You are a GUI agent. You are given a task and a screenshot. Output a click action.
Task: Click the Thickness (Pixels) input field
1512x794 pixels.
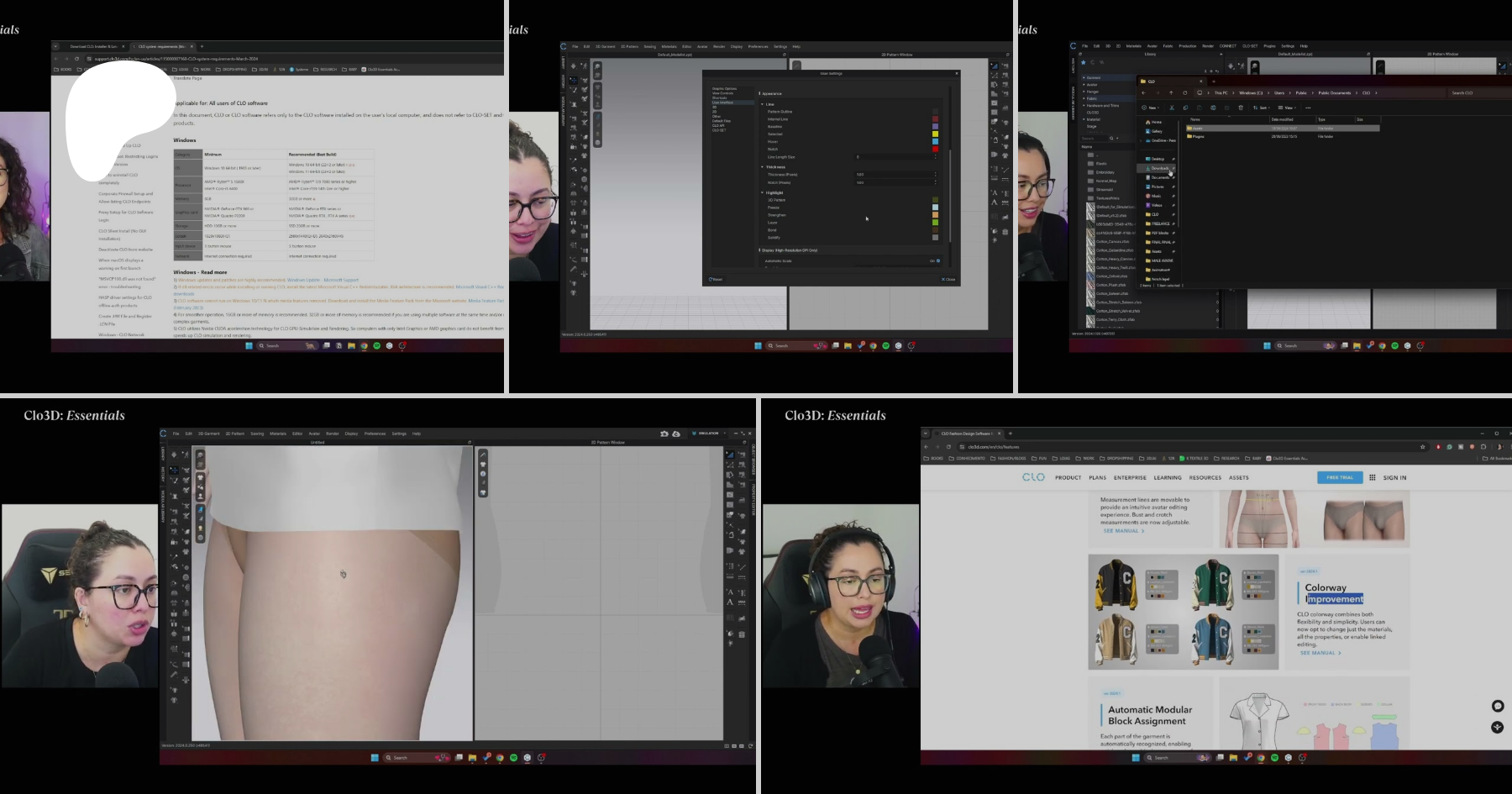point(895,175)
